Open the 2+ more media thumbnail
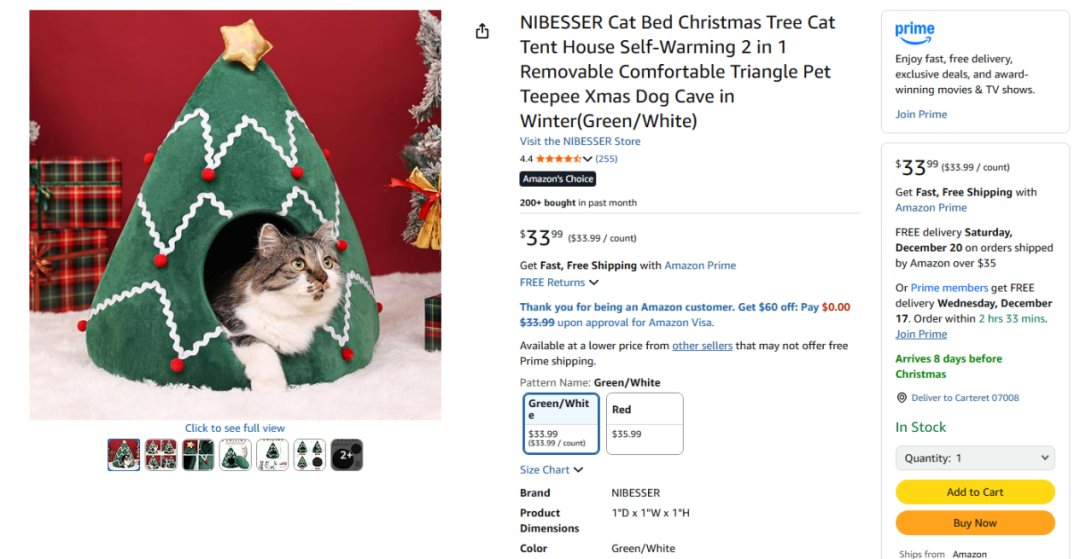This screenshot has height=559, width=1080. click(347, 455)
